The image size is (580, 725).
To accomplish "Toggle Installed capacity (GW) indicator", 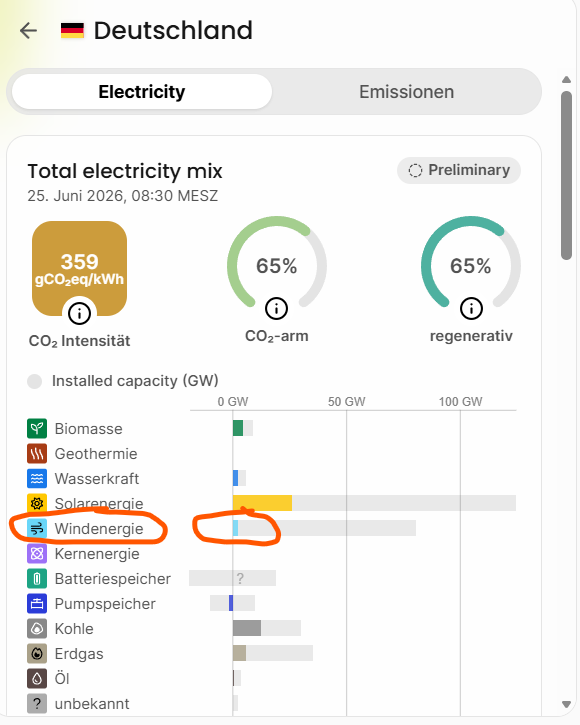I will (35, 381).
